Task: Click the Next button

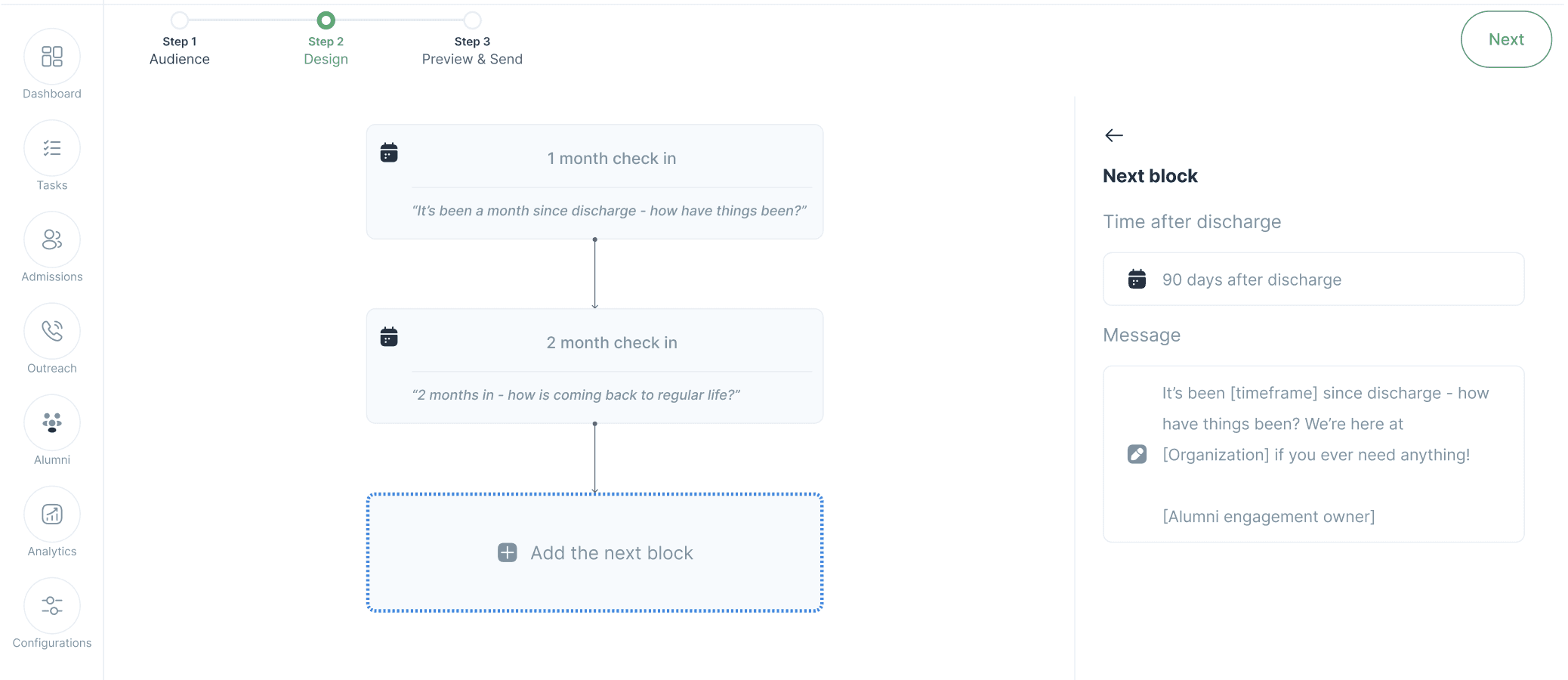Action: (1505, 39)
